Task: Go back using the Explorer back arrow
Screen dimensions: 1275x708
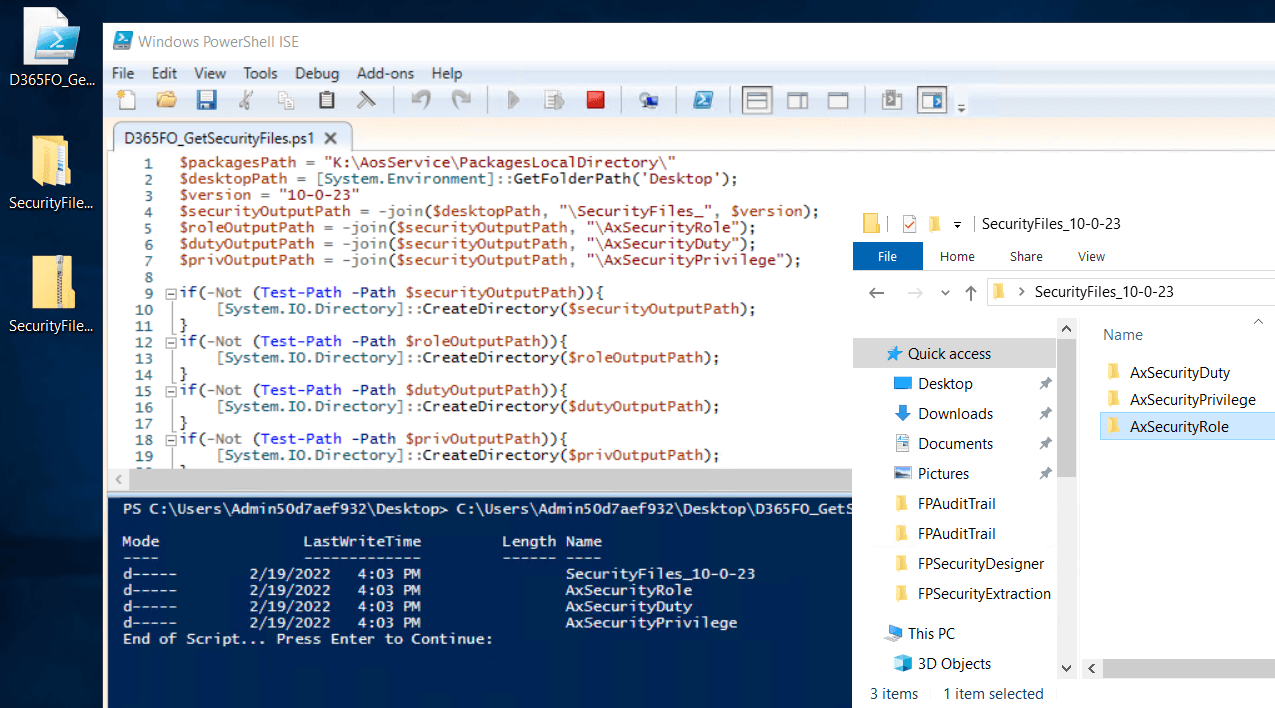Action: [877, 293]
